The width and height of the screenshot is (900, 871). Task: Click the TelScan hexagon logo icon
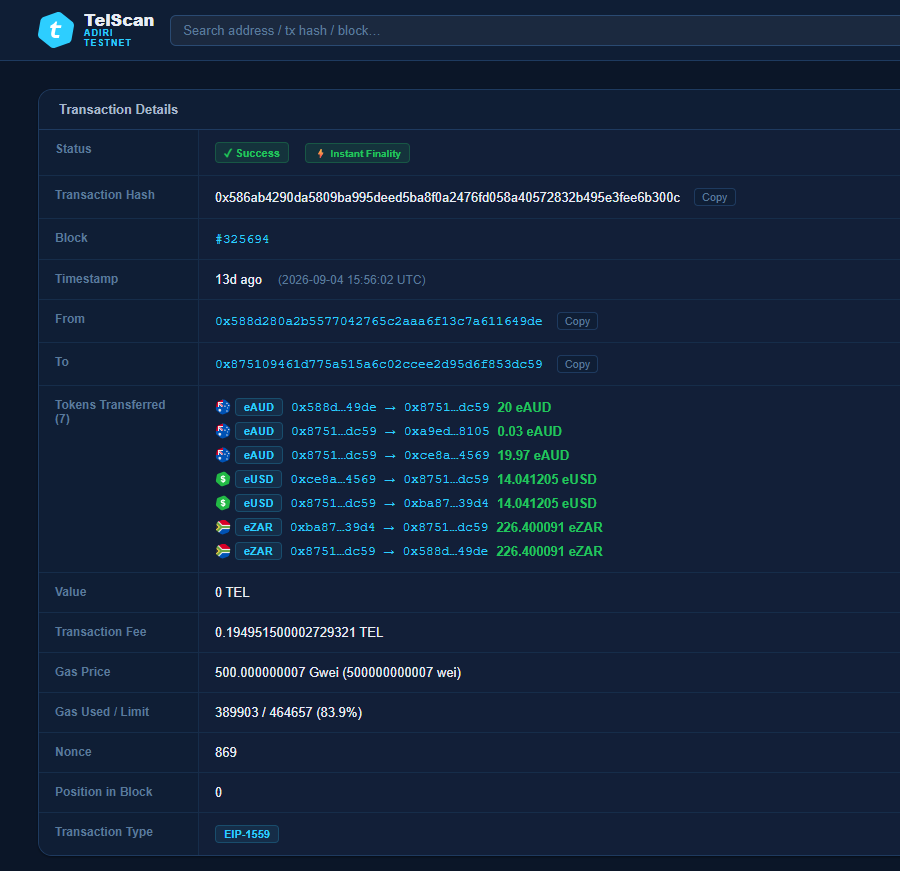tap(56, 30)
